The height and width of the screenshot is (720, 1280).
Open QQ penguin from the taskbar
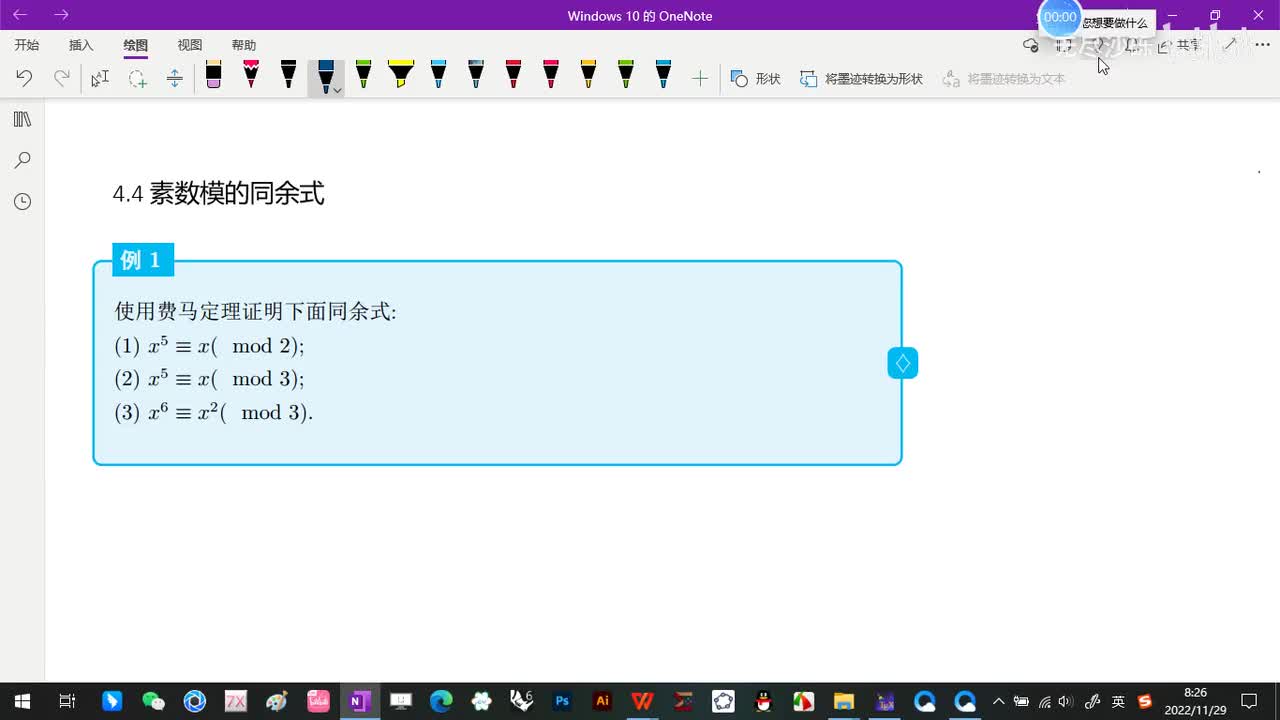pyautogui.click(x=764, y=701)
